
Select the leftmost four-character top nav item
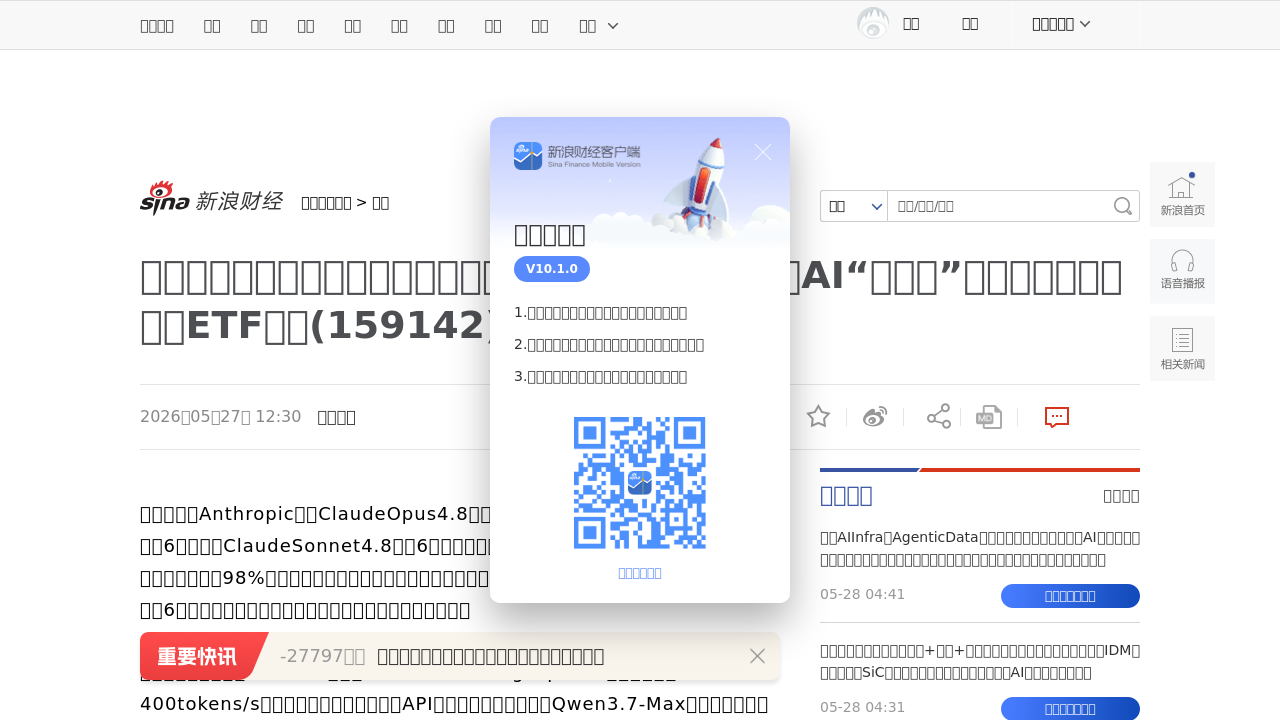pyautogui.click(x=157, y=26)
